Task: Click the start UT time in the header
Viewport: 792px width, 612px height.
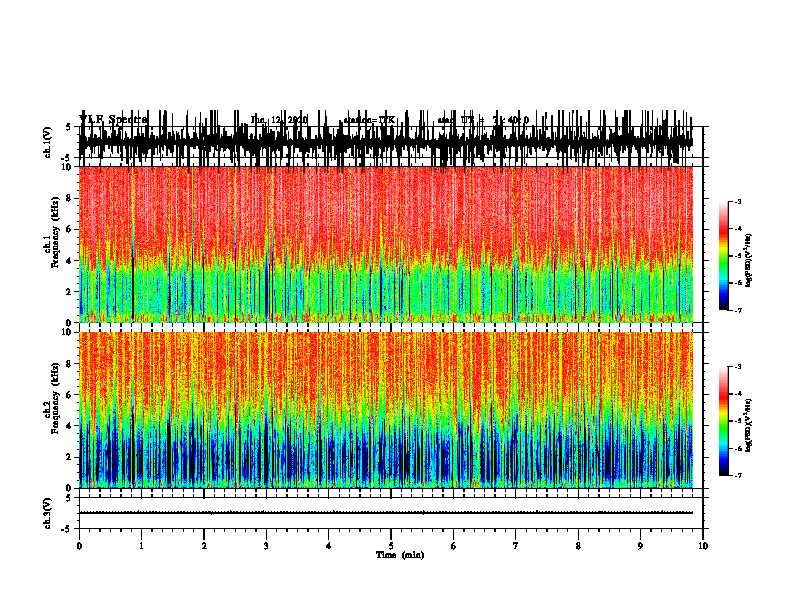Action: pyautogui.click(x=483, y=120)
